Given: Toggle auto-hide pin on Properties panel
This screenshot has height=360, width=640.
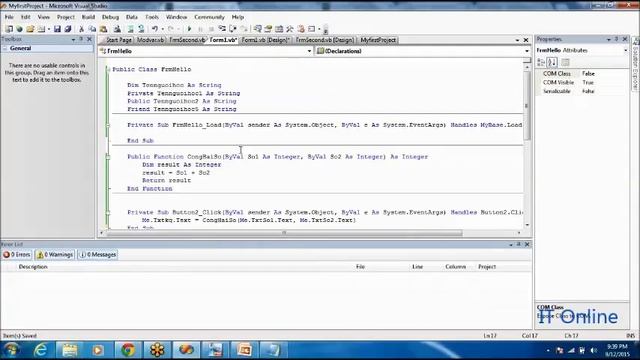Looking at the screenshot, I should [x=617, y=39].
